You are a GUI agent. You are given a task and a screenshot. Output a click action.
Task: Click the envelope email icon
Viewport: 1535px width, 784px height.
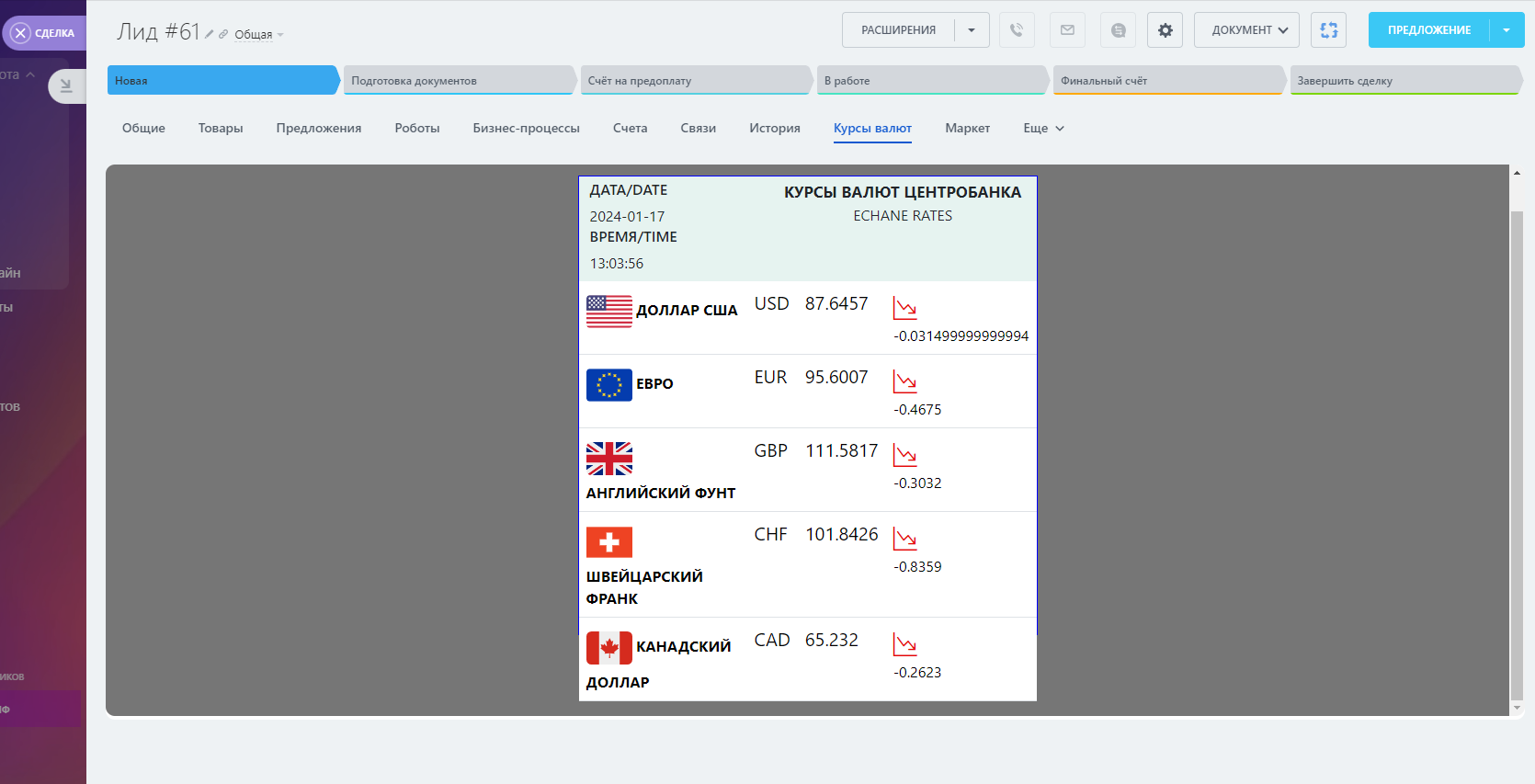[1067, 30]
